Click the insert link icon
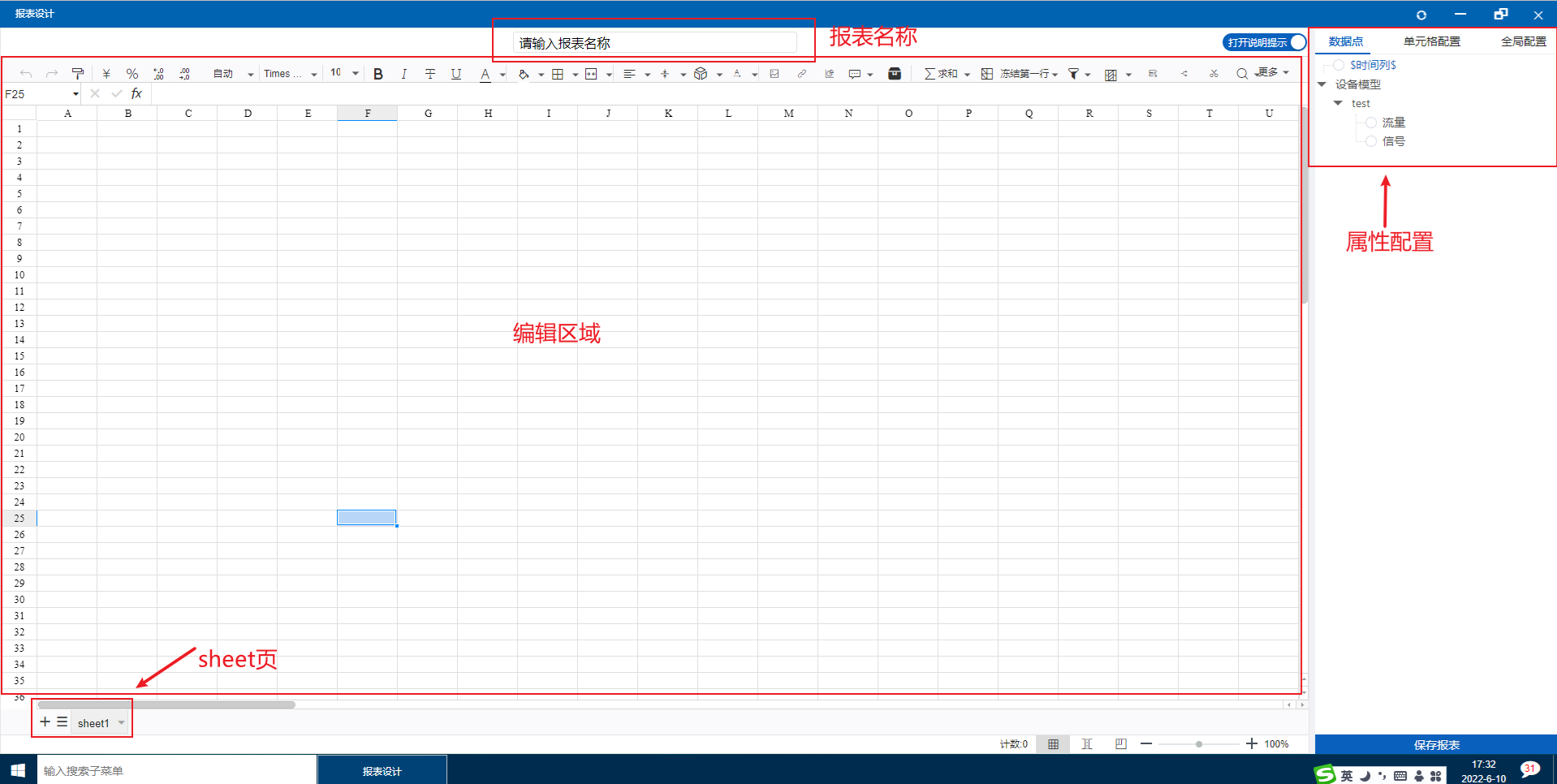1557x784 pixels. (x=802, y=74)
